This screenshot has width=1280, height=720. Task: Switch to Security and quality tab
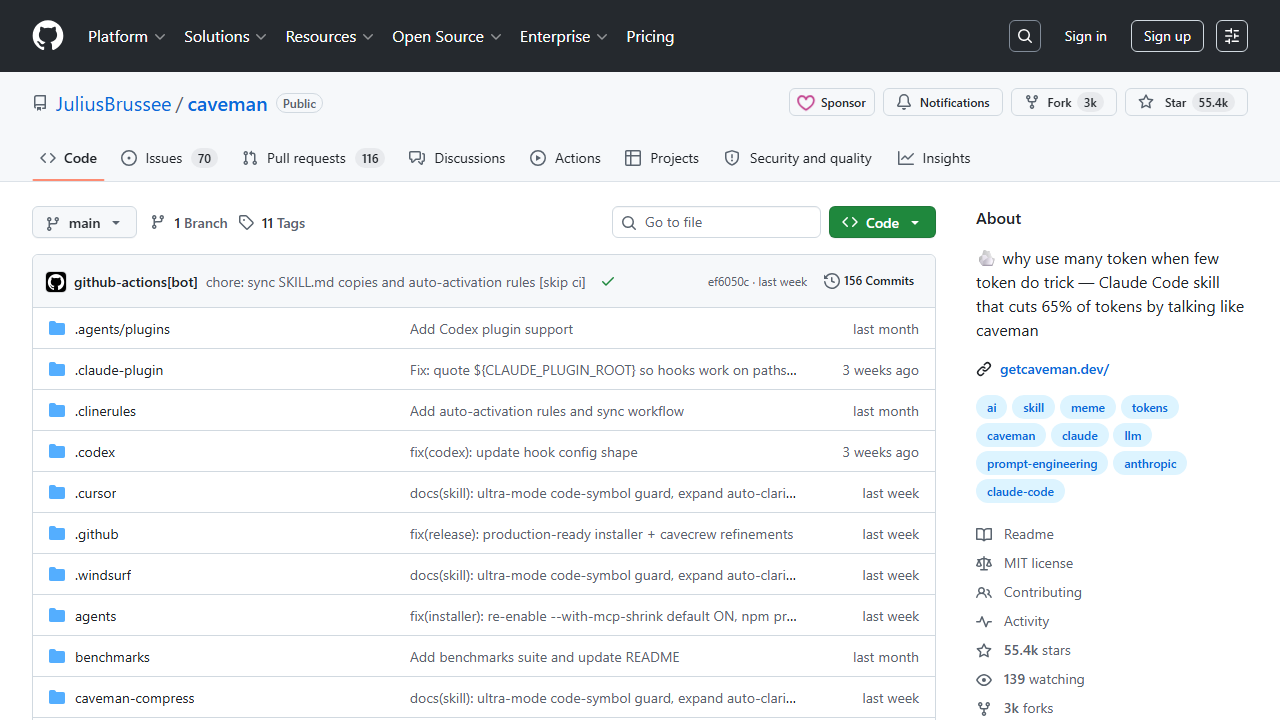point(798,158)
